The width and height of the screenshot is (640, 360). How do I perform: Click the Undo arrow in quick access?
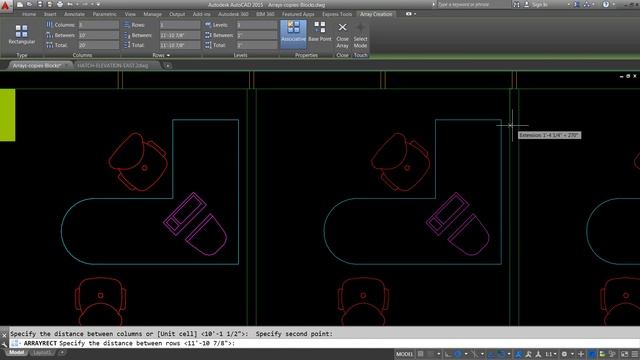(70, 4)
